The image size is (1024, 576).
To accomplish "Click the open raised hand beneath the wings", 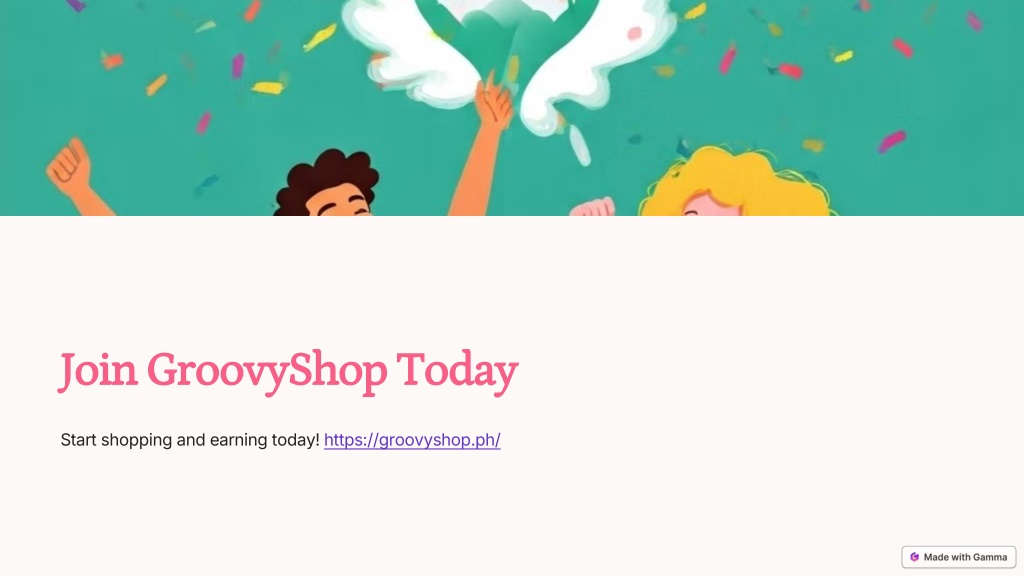I will [492, 103].
